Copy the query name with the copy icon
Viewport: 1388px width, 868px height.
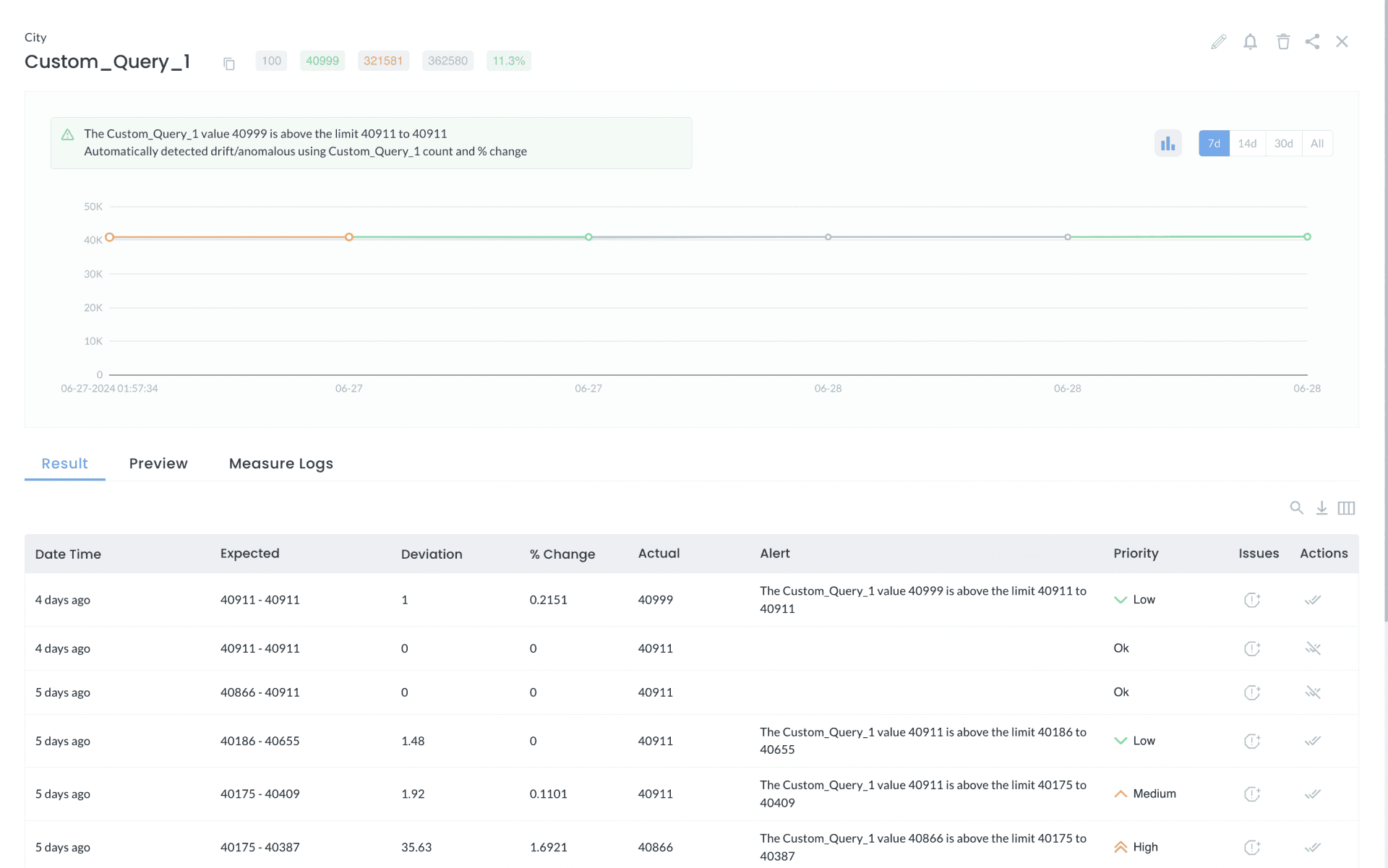click(x=229, y=64)
